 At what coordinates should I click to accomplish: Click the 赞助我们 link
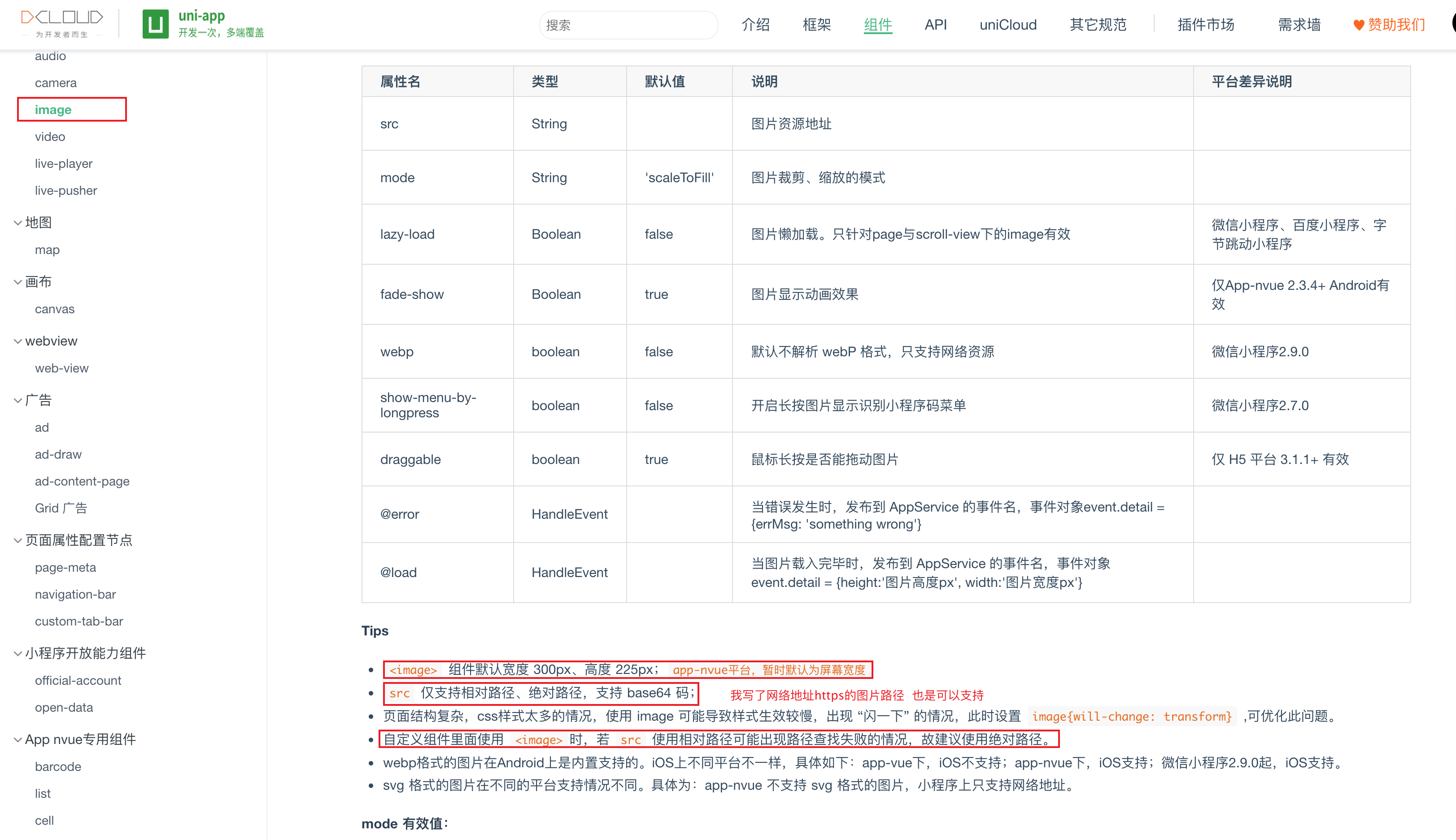tap(1397, 25)
